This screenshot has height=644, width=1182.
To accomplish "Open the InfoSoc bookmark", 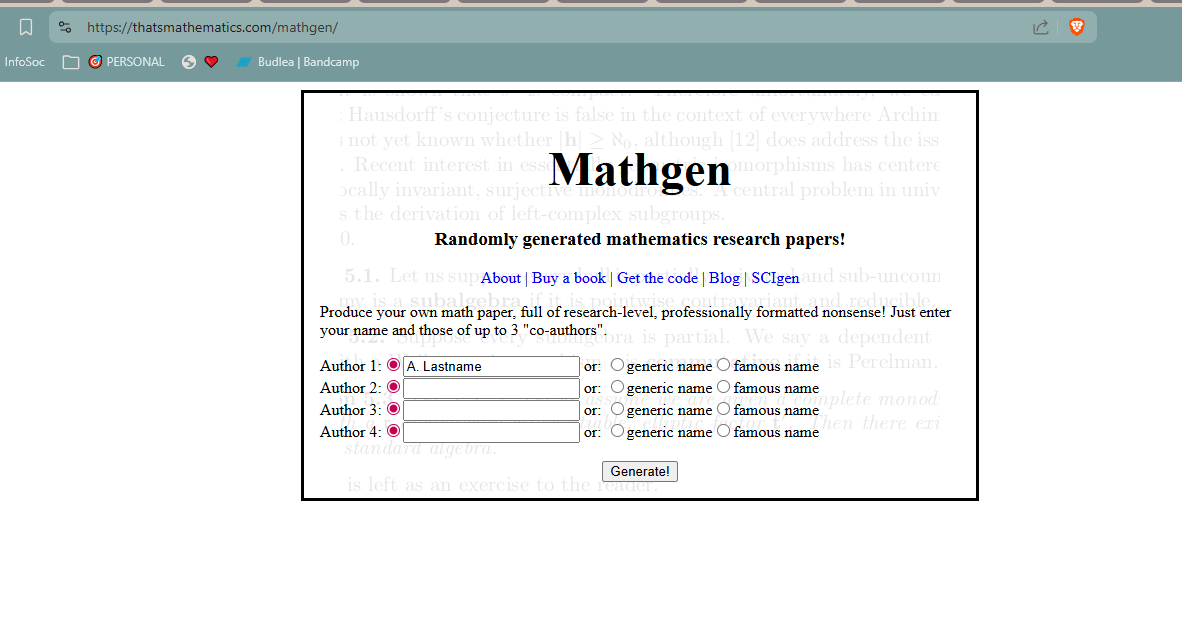I will pyautogui.click(x=25, y=62).
